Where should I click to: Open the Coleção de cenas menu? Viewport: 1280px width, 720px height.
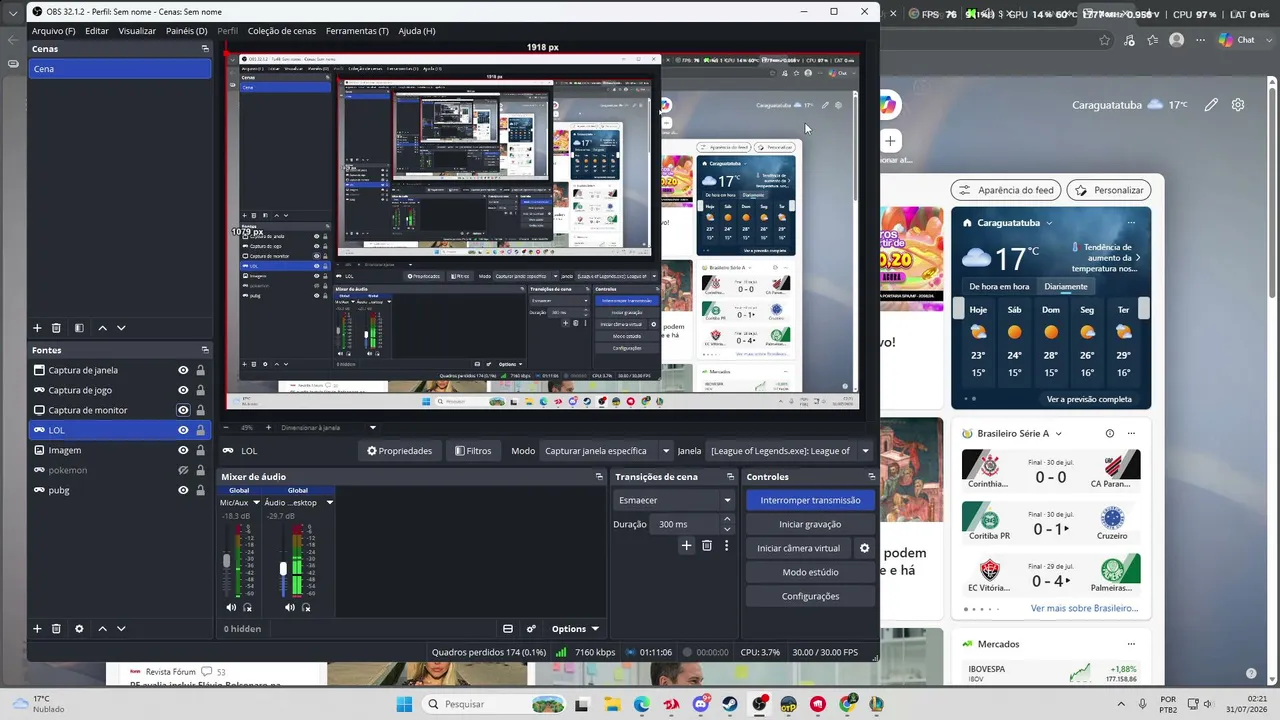tap(282, 31)
